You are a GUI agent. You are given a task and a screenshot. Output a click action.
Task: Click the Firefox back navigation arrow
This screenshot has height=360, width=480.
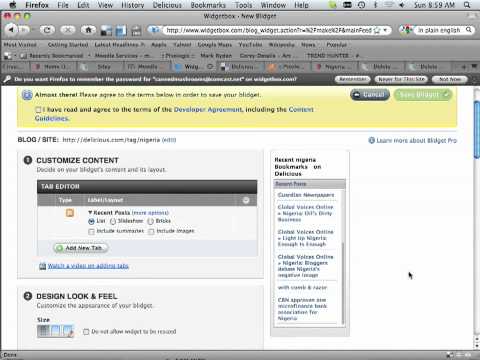[12, 30]
